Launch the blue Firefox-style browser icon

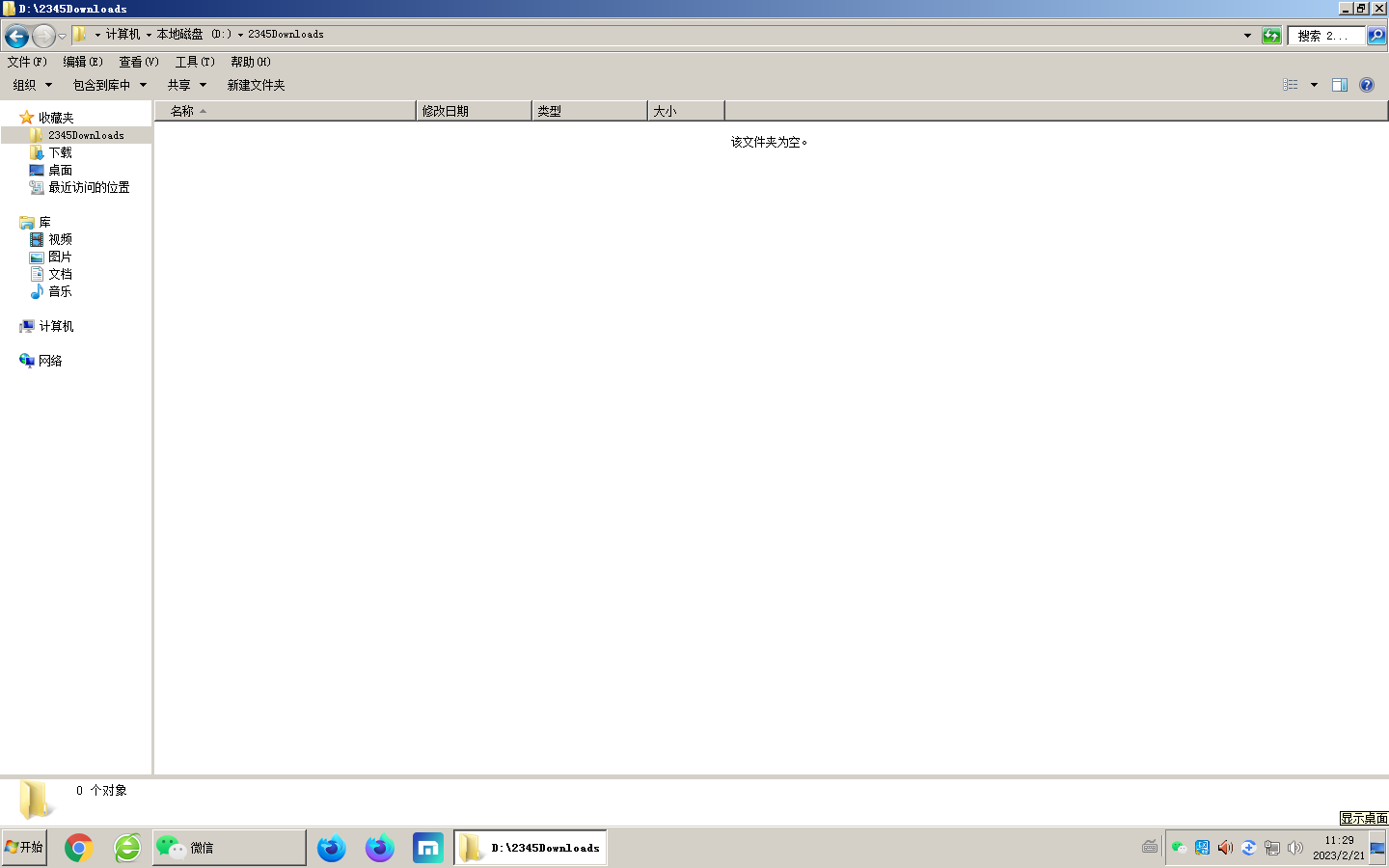332,848
